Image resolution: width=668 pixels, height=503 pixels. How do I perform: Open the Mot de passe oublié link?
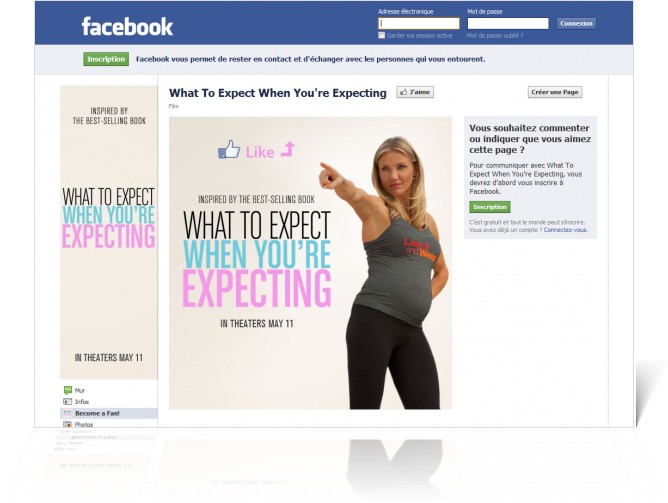pyautogui.click(x=495, y=36)
